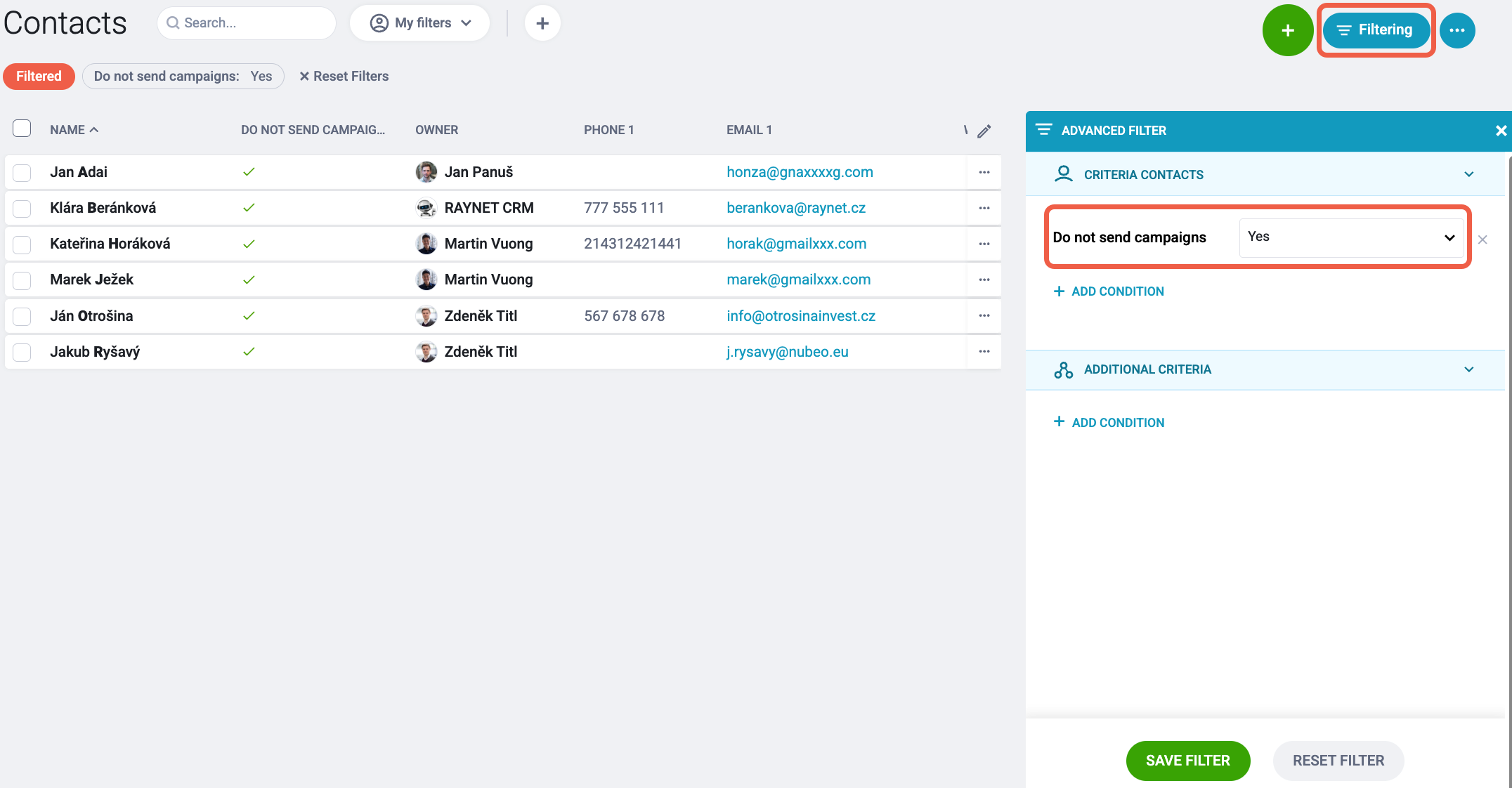Open the My filters dropdown
Screen dimensions: 1512x788
point(420,23)
